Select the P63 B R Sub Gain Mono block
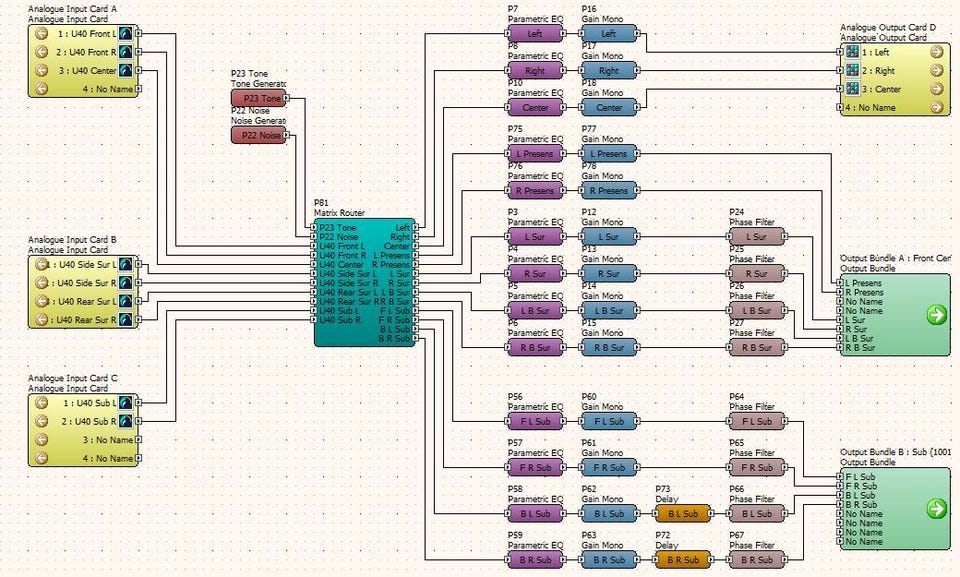The image size is (960, 577). tap(609, 560)
